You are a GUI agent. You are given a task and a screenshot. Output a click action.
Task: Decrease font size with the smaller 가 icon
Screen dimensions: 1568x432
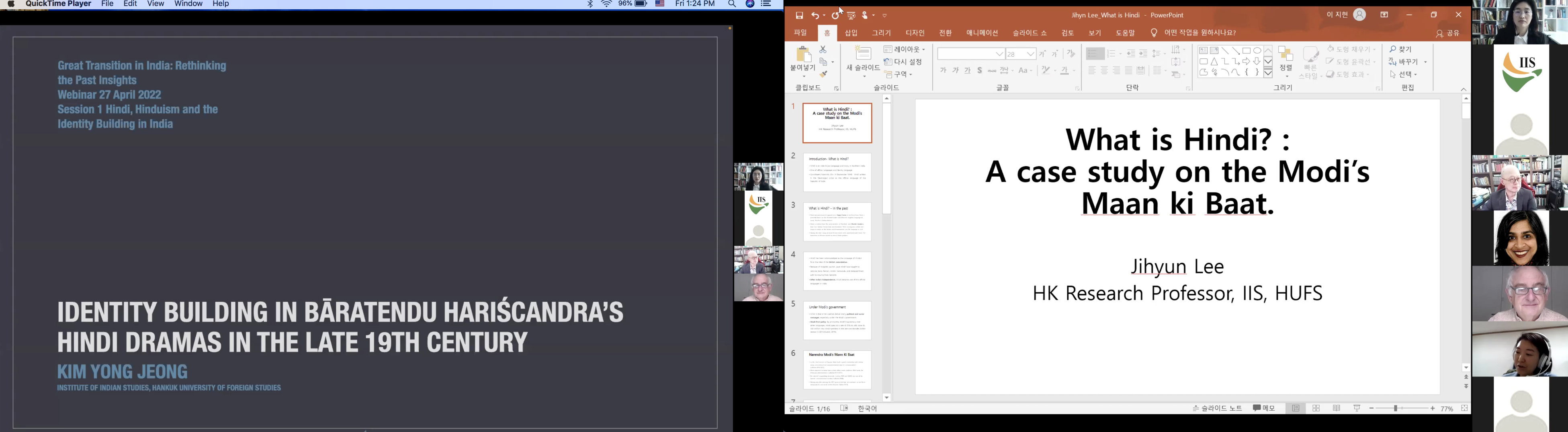(1055, 54)
